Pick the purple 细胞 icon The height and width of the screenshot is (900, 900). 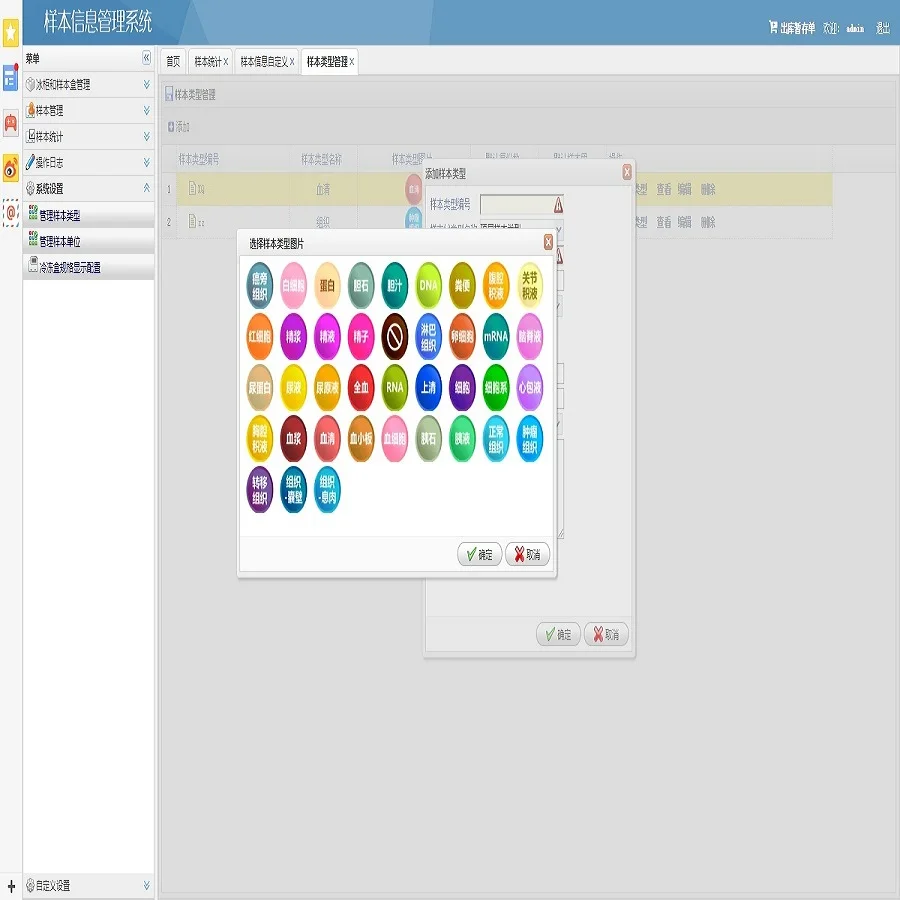[463, 387]
